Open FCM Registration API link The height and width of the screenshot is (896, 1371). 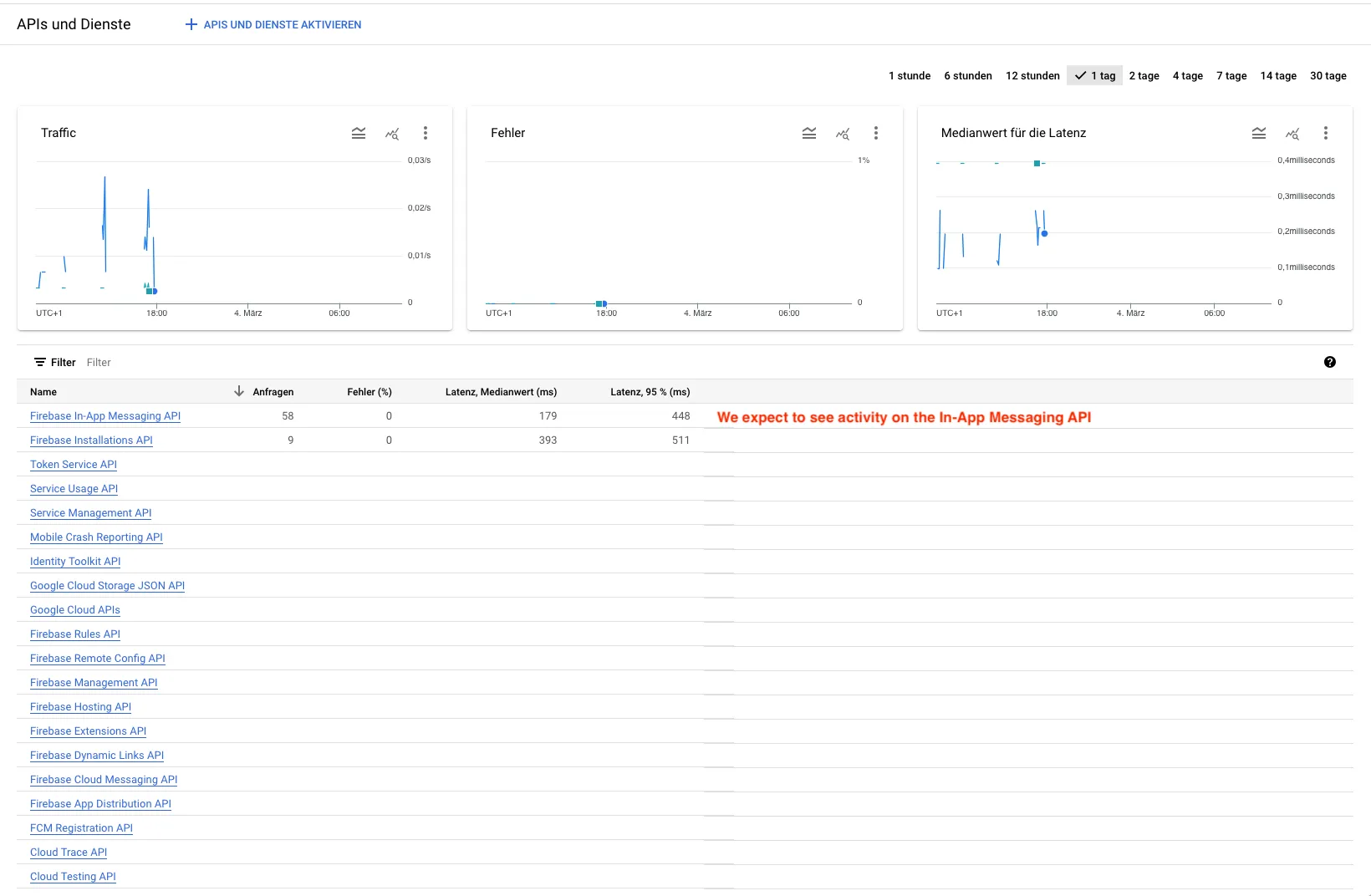(x=81, y=827)
